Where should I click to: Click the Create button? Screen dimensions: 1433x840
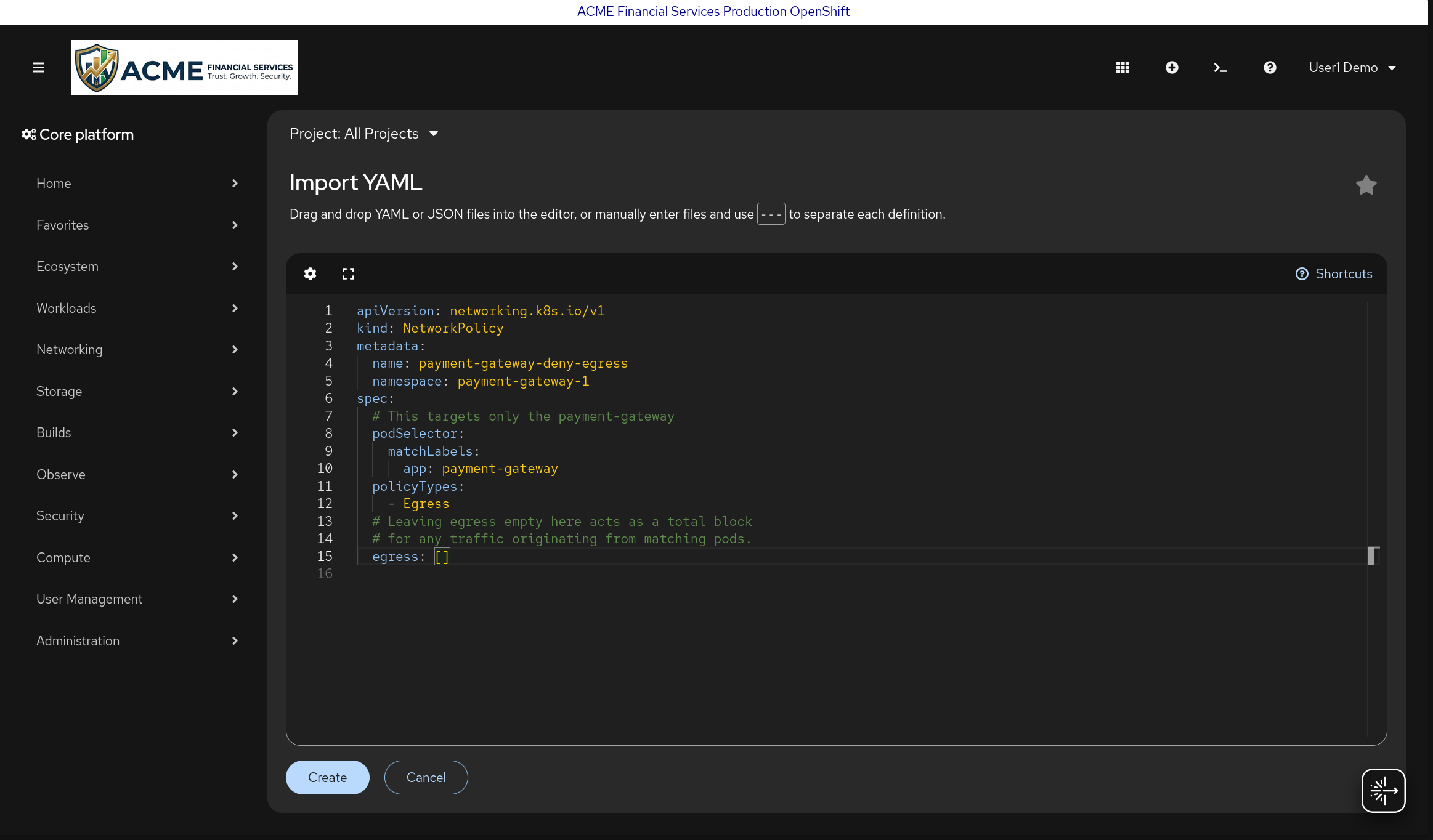(x=328, y=777)
